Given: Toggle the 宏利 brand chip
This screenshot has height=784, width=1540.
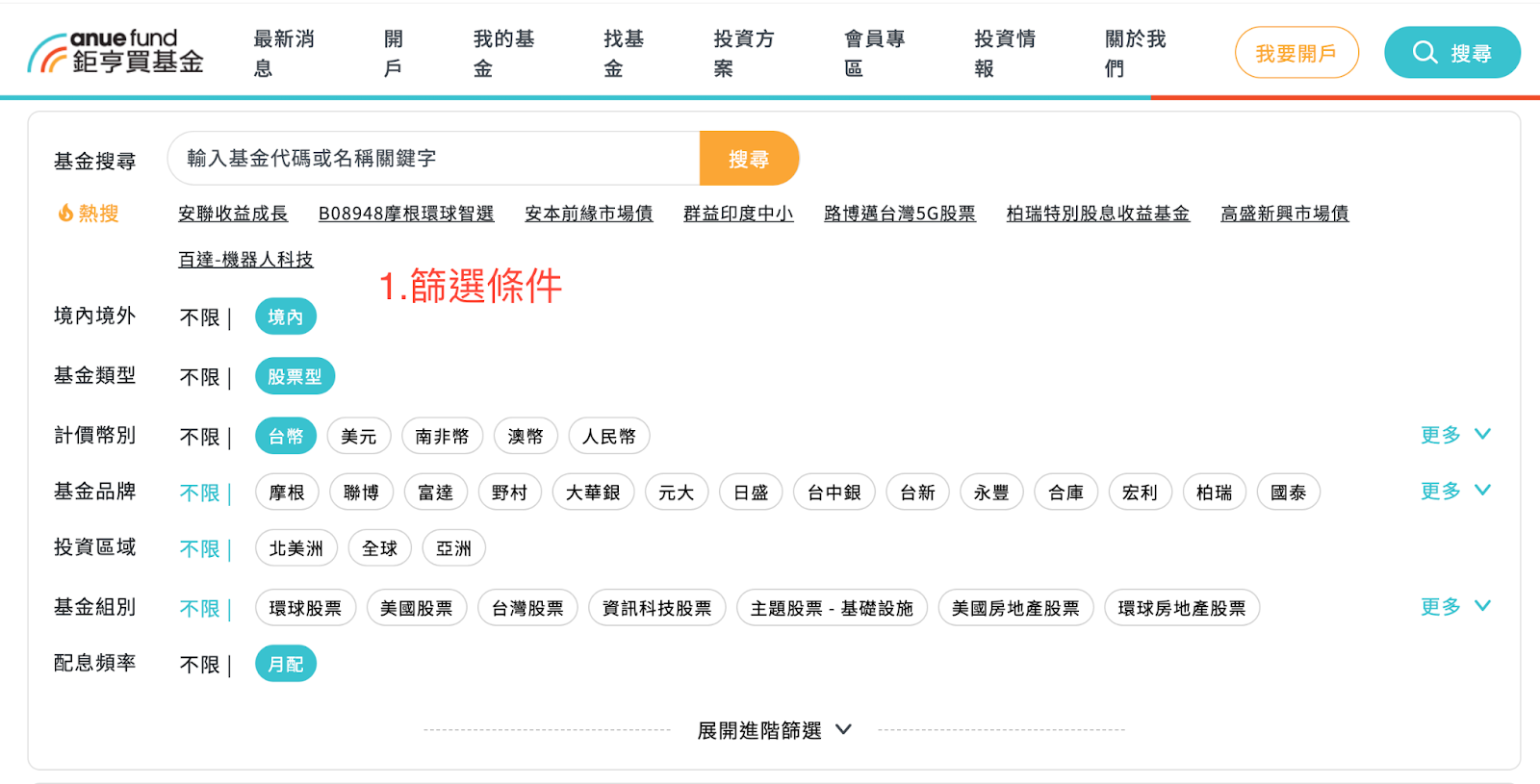Looking at the screenshot, I should 1141,492.
